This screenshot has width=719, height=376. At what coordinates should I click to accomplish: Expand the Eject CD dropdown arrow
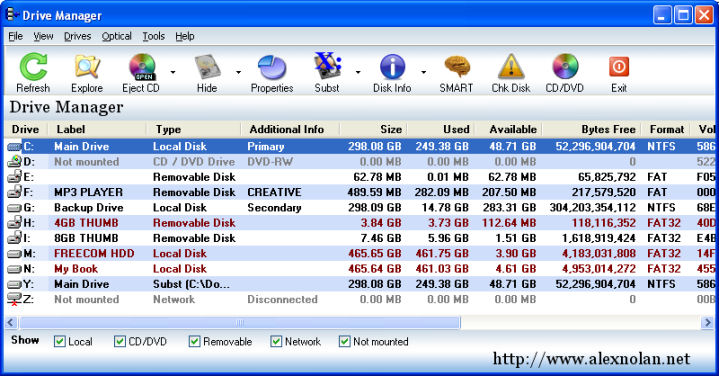click(x=173, y=72)
